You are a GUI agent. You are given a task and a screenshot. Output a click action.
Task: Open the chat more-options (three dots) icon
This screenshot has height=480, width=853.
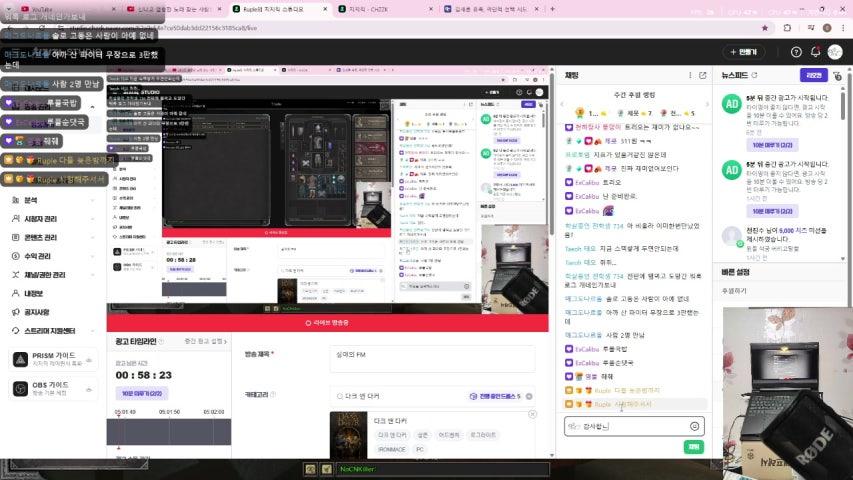click(x=690, y=75)
